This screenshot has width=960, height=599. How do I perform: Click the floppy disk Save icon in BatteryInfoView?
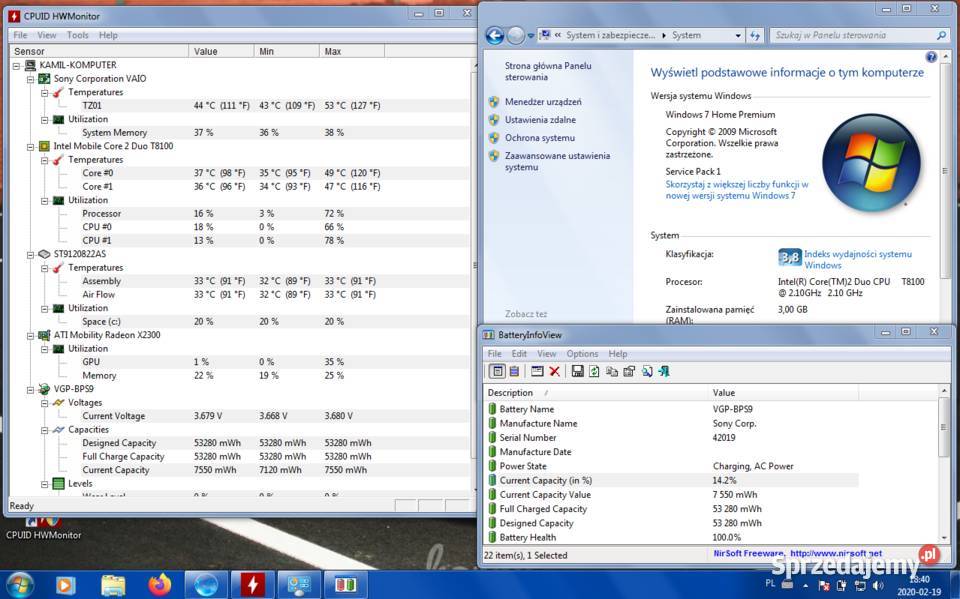(577, 371)
